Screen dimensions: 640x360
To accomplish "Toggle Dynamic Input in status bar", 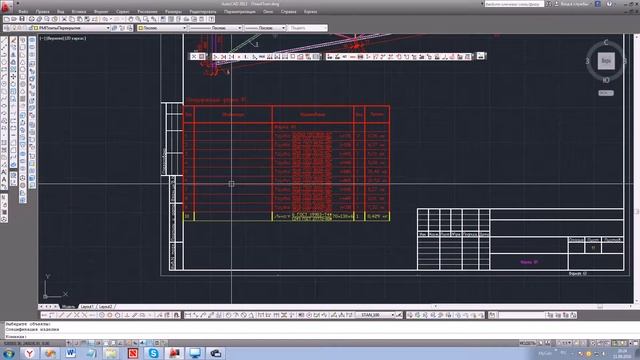I will (x=135, y=343).
